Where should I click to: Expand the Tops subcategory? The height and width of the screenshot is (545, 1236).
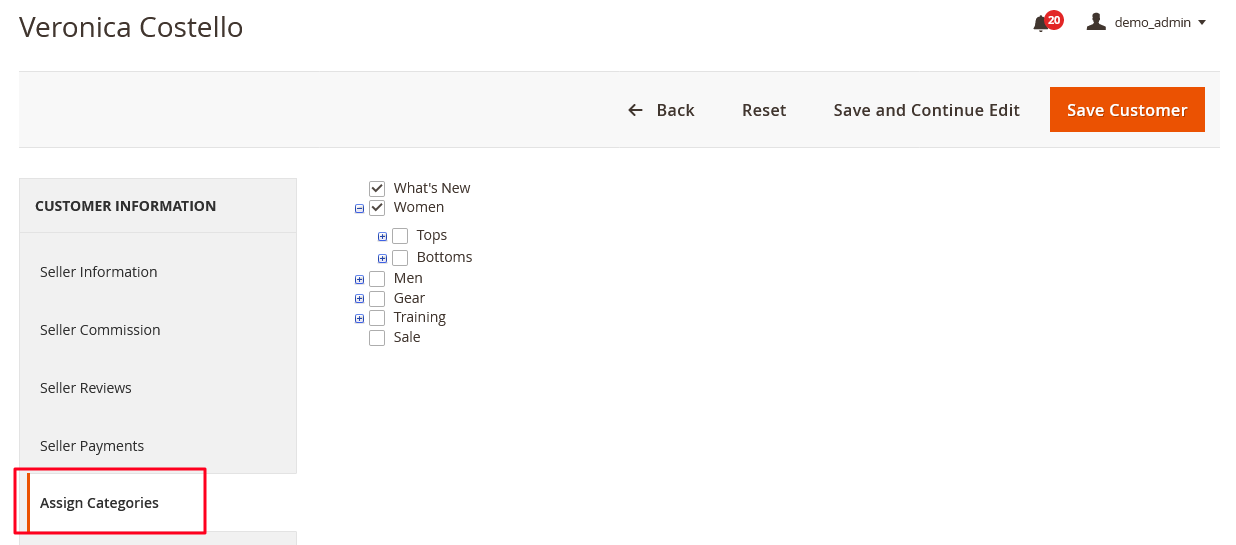[x=383, y=237]
